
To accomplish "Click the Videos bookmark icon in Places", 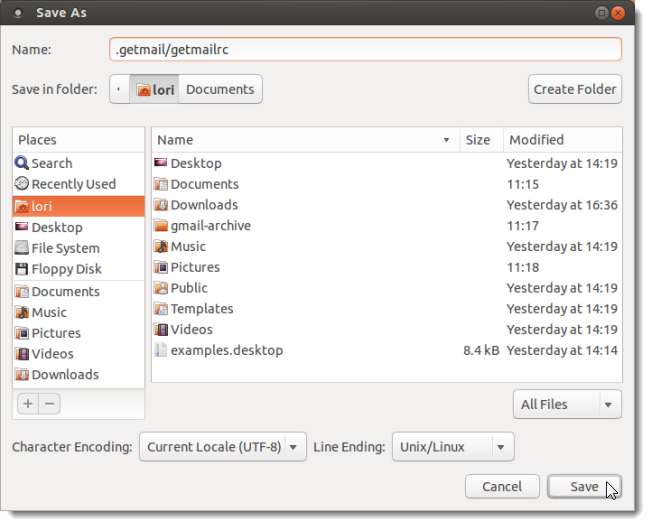I will 22,354.
